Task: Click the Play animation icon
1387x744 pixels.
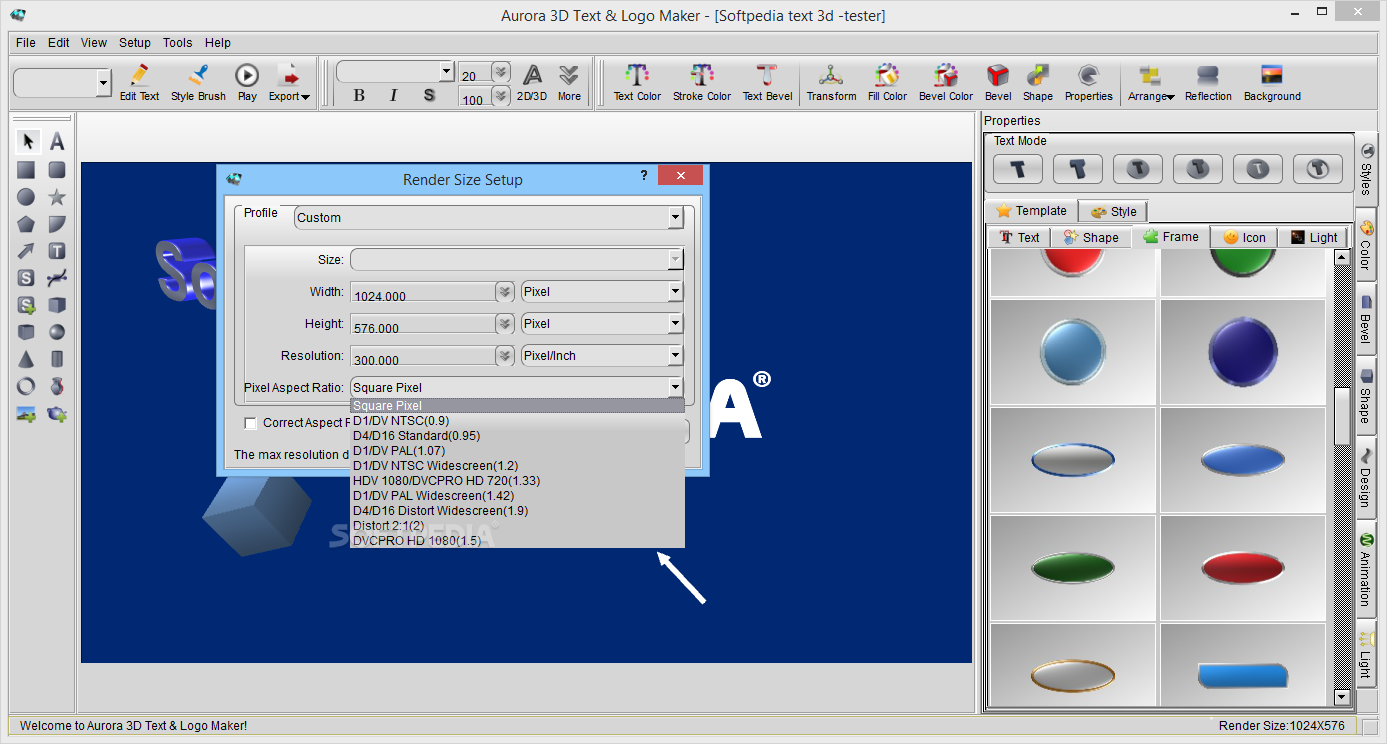Action: point(247,82)
